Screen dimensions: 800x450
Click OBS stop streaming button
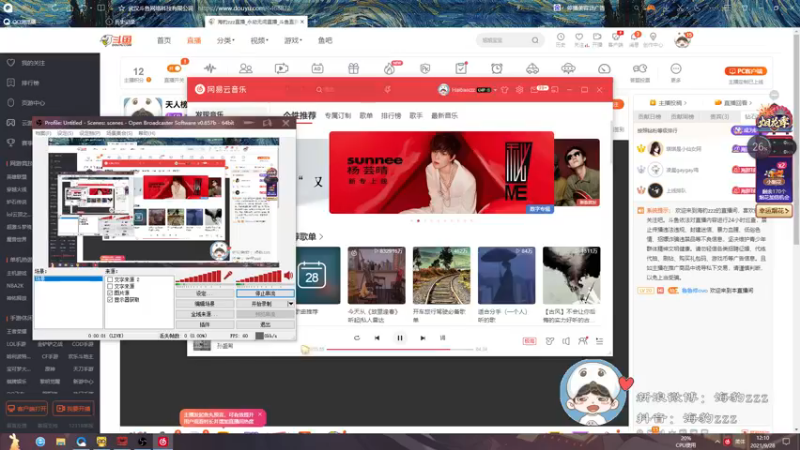pyautogui.click(x=265, y=293)
